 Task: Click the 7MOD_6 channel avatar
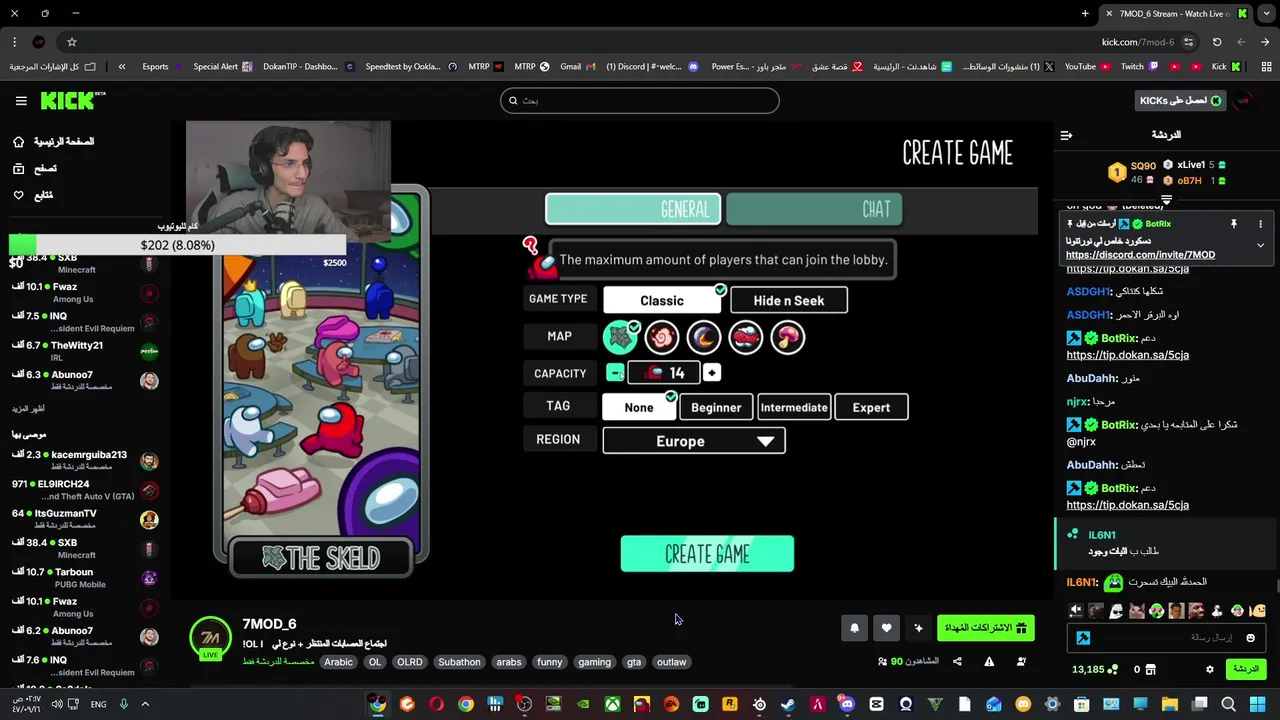pos(210,638)
